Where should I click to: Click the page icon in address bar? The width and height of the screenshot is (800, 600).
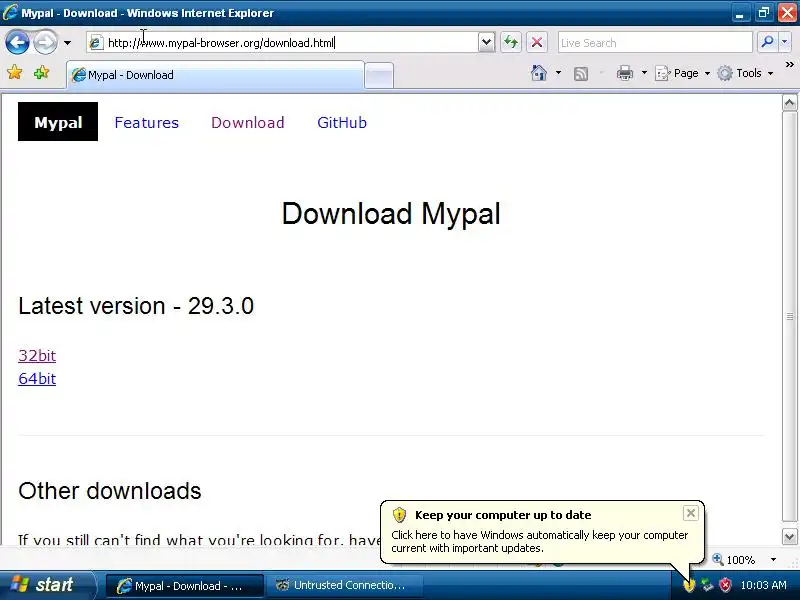pos(95,43)
